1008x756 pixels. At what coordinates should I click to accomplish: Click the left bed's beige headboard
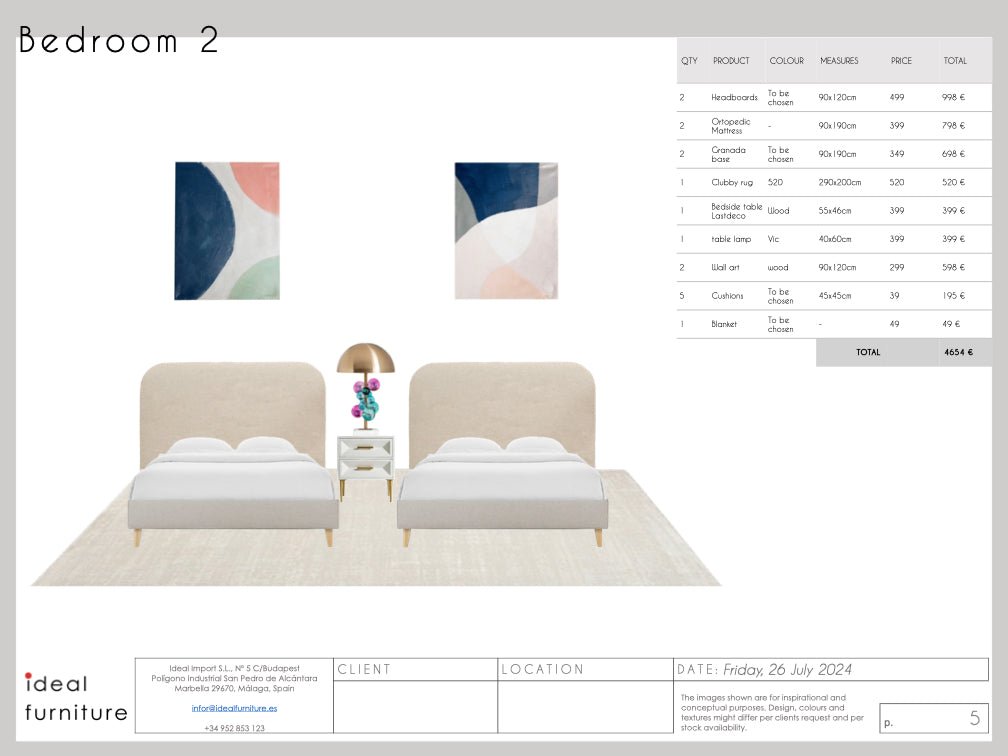232,400
